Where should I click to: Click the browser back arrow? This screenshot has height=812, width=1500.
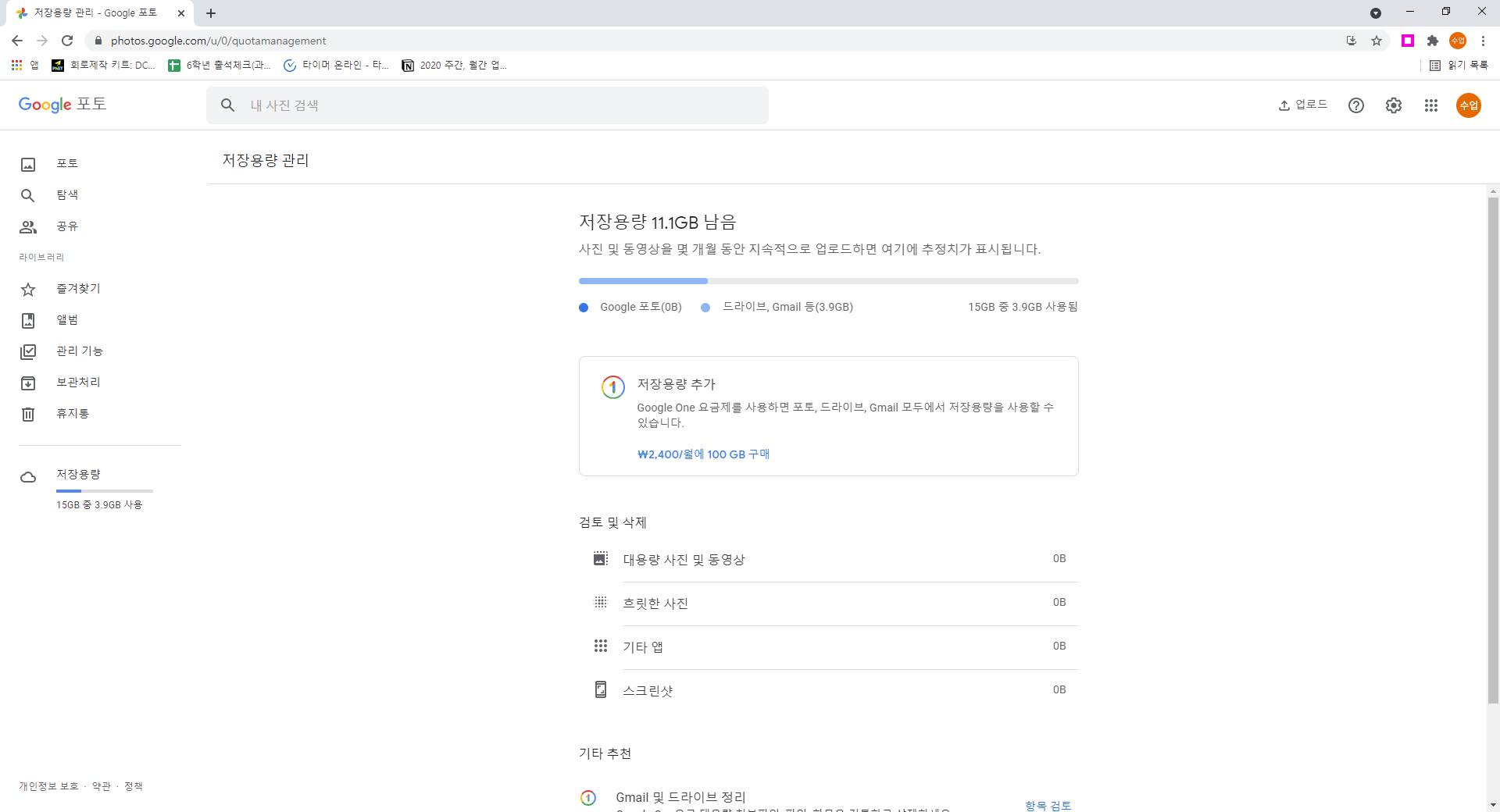pyautogui.click(x=17, y=41)
